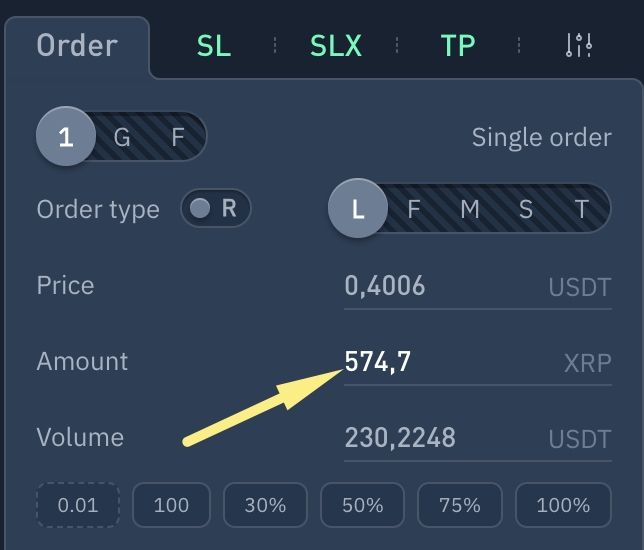Set amount with the 50% button

coord(363,505)
